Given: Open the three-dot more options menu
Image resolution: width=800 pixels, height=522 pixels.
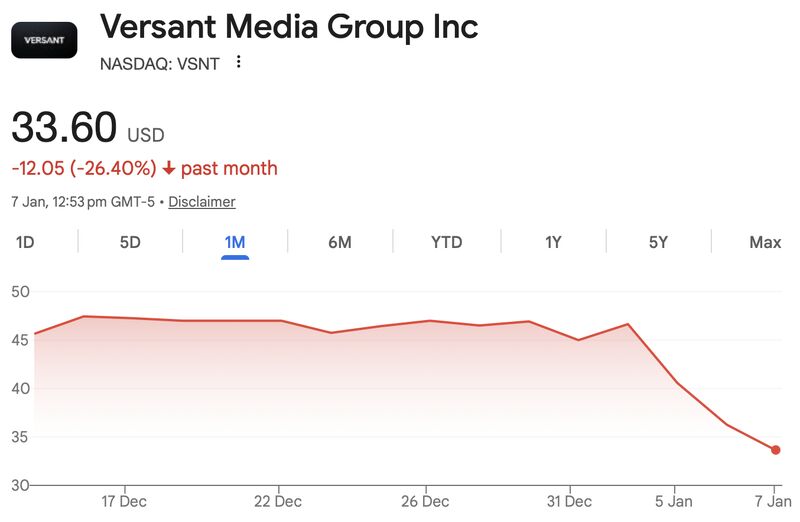Looking at the screenshot, I should pos(238,62).
